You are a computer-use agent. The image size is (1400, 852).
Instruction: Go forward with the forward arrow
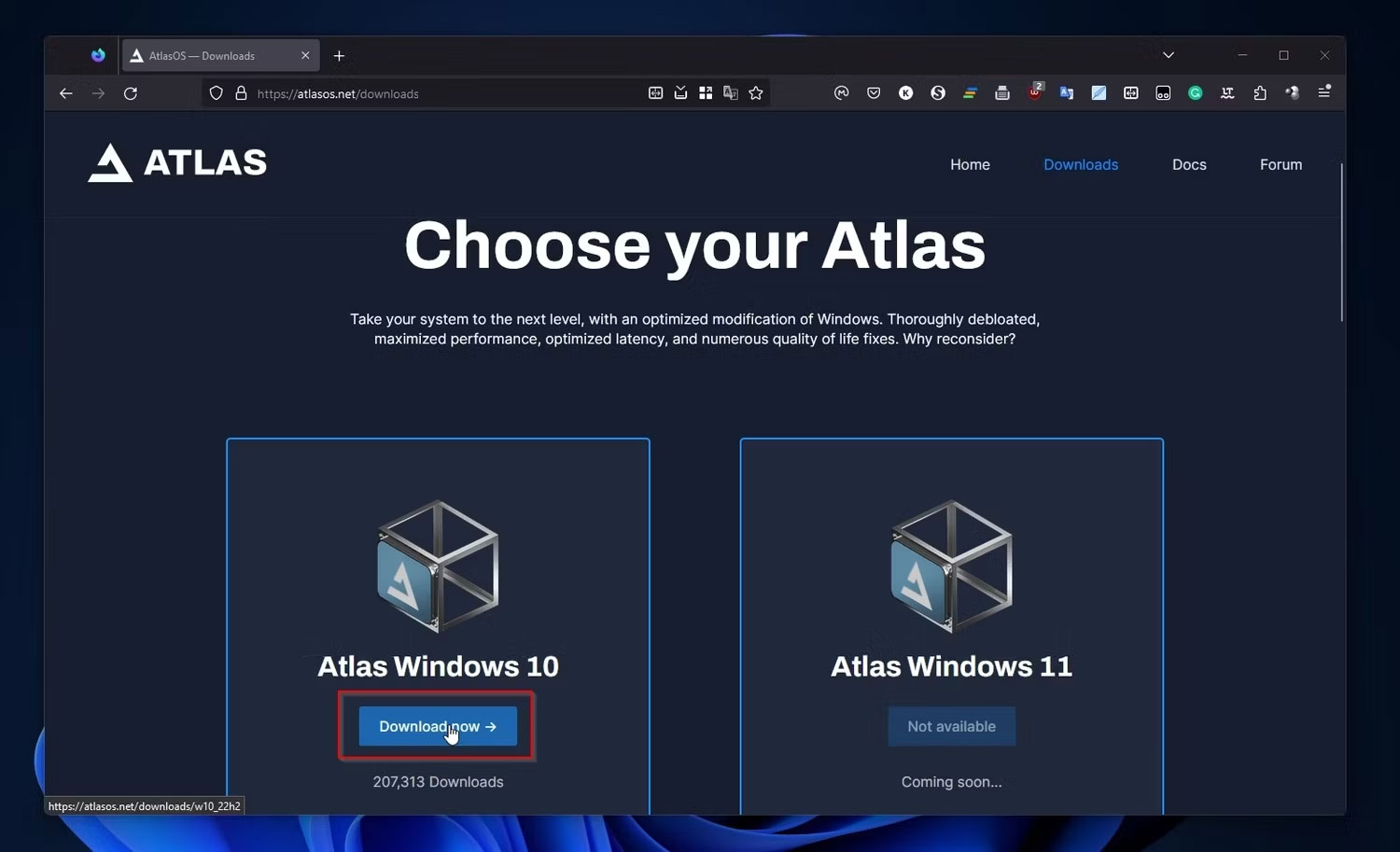click(98, 93)
